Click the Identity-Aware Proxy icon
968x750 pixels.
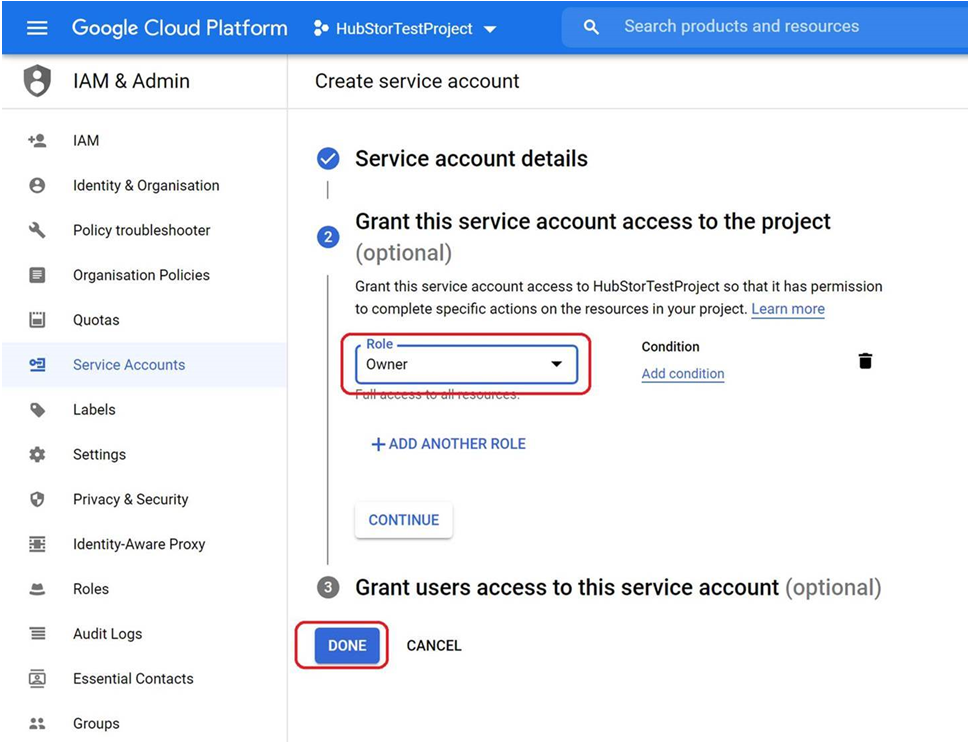click(x=37, y=544)
